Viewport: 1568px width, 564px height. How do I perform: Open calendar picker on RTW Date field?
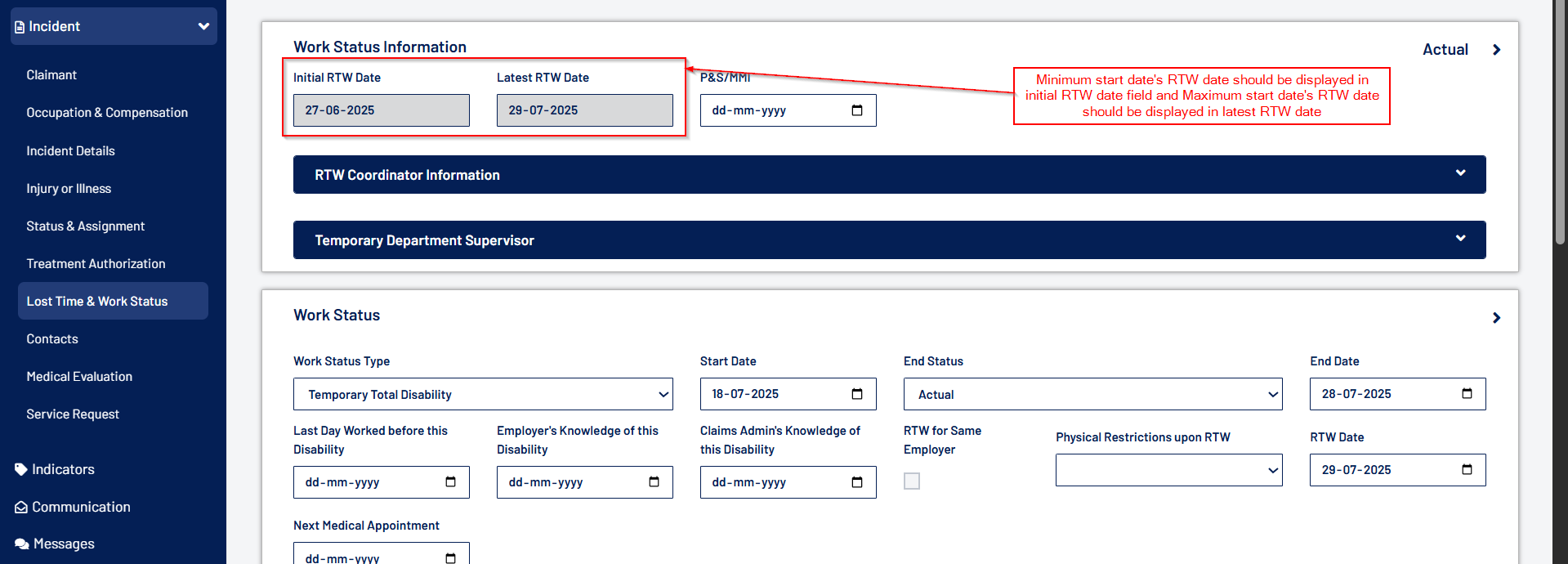(1467, 470)
